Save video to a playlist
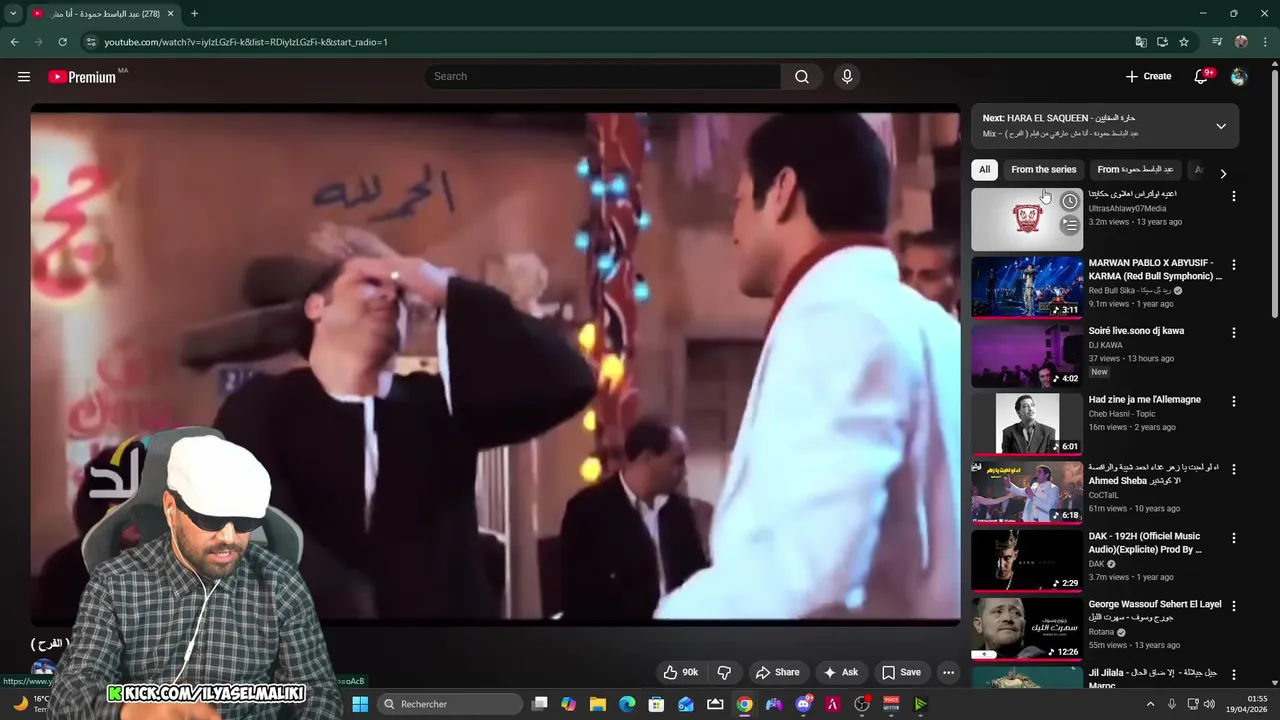Viewport: 1280px width, 720px height. click(x=901, y=672)
